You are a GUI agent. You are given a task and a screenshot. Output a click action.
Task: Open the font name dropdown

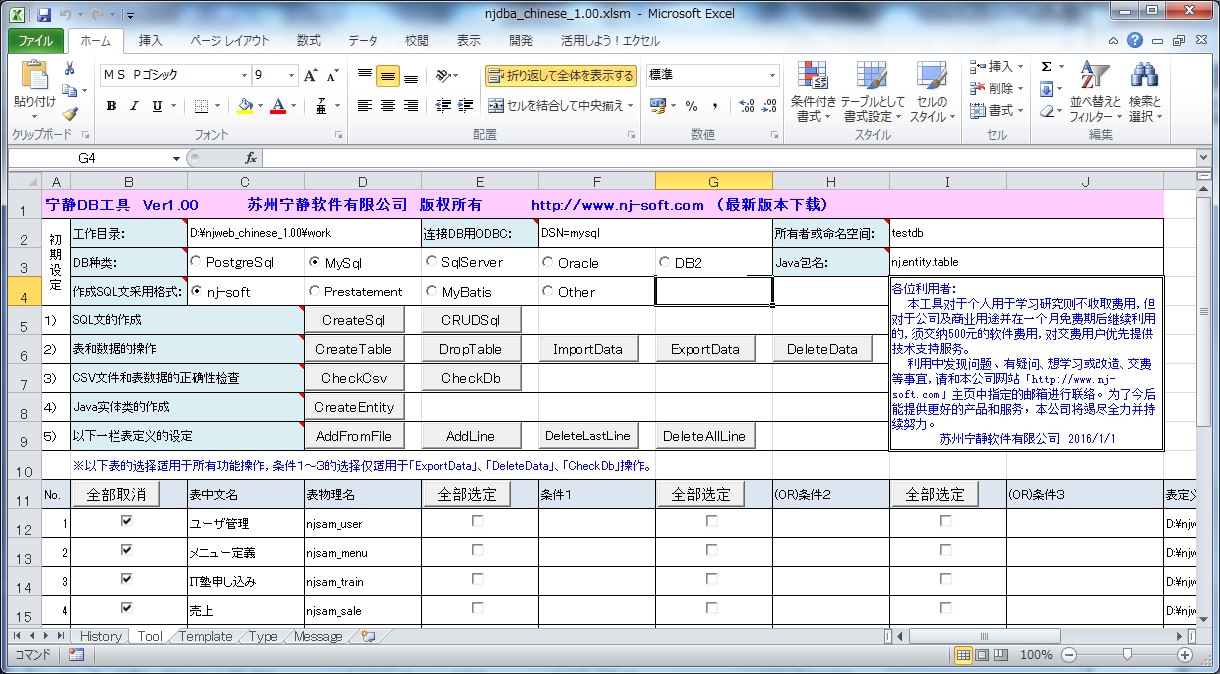[x=244, y=76]
